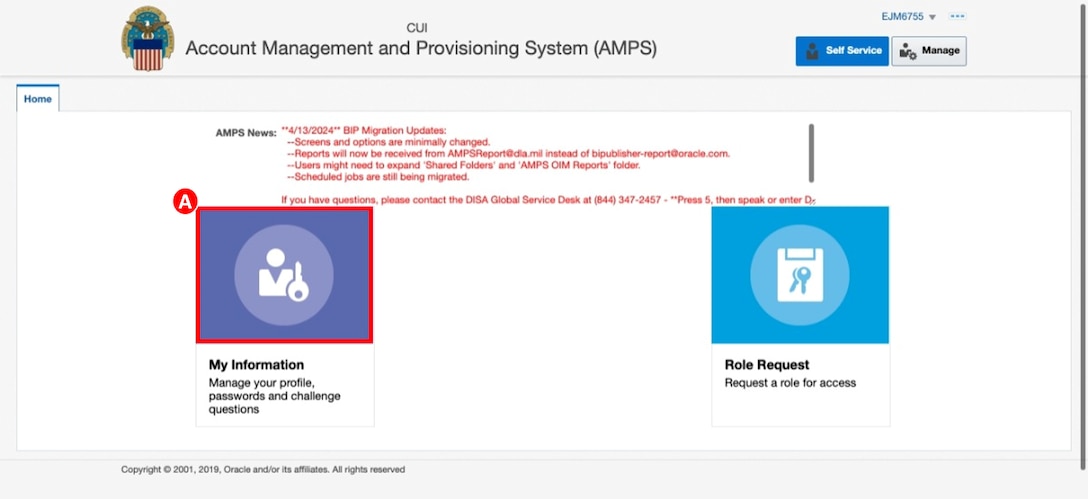Open the My Information tile icon
Screen dimensions: 1088x499
pyautogui.click(x=284, y=275)
